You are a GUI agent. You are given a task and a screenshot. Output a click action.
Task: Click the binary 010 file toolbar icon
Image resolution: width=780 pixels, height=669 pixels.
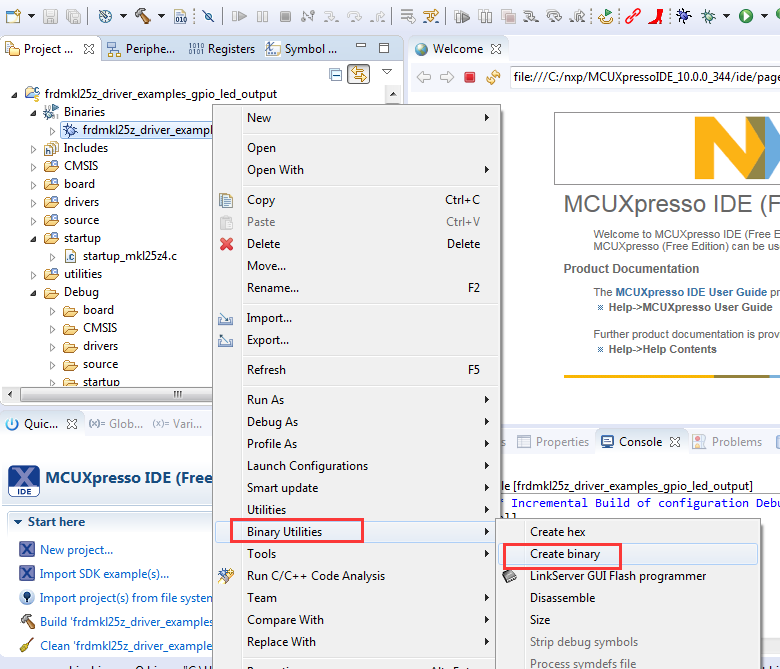coord(181,16)
